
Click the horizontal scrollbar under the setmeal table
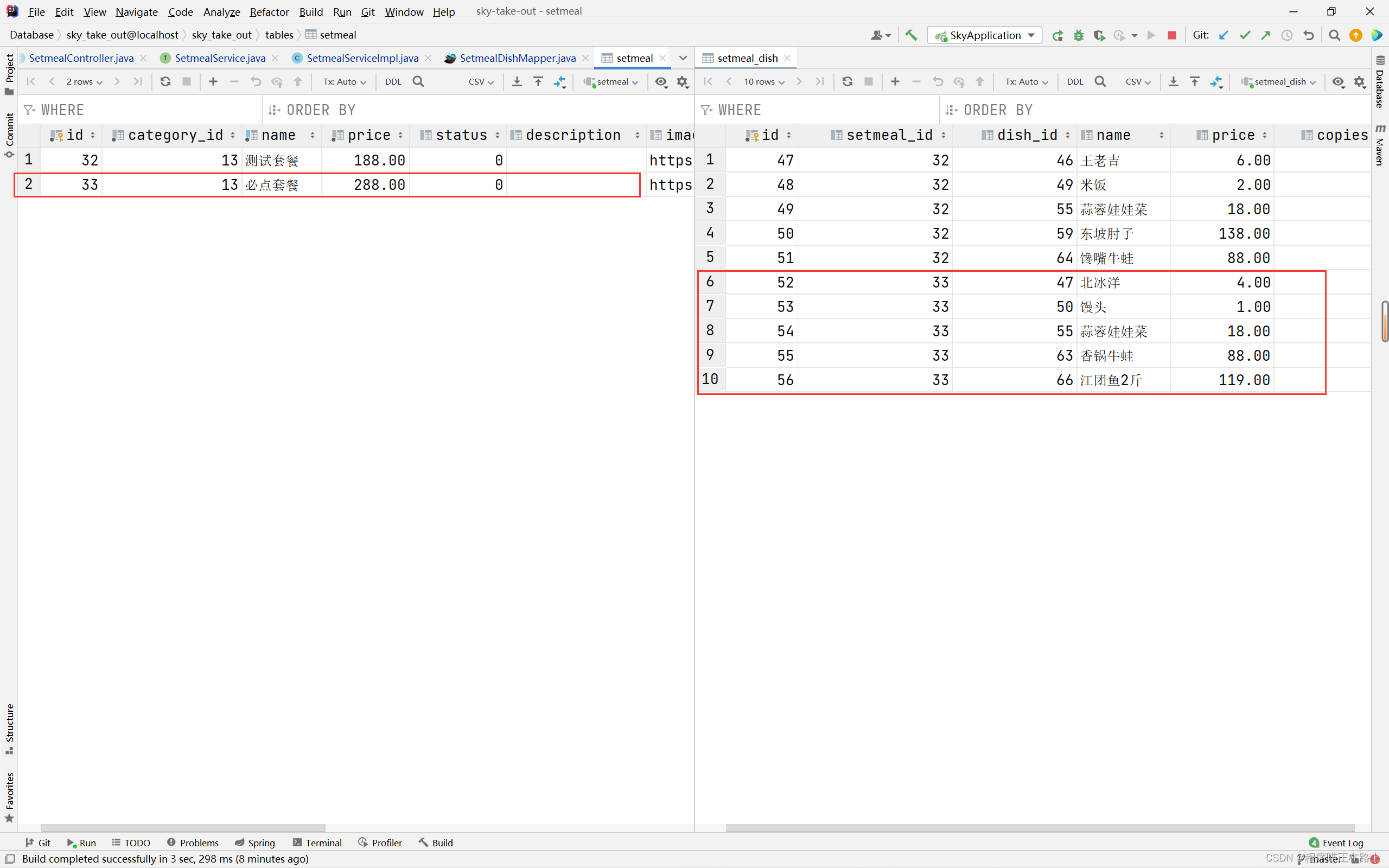[x=182, y=828]
